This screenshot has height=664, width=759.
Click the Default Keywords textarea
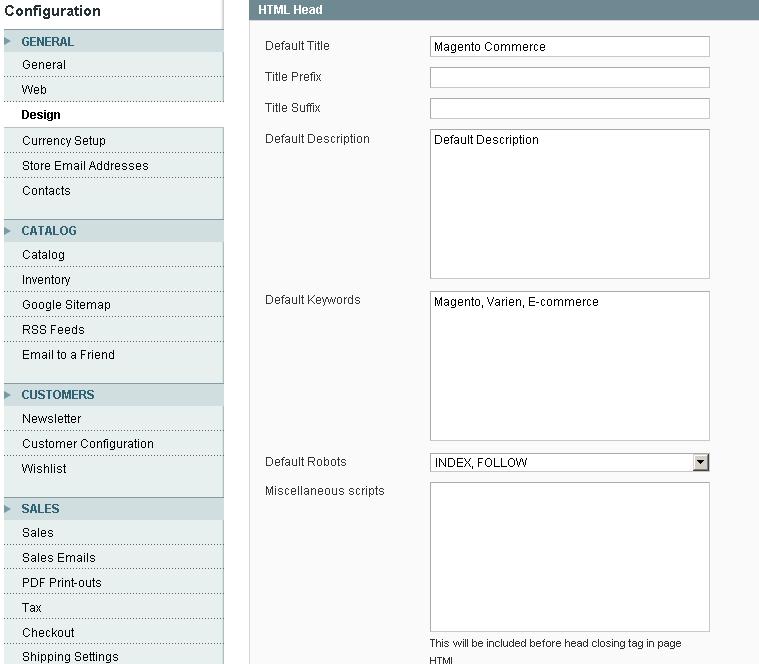(x=570, y=366)
